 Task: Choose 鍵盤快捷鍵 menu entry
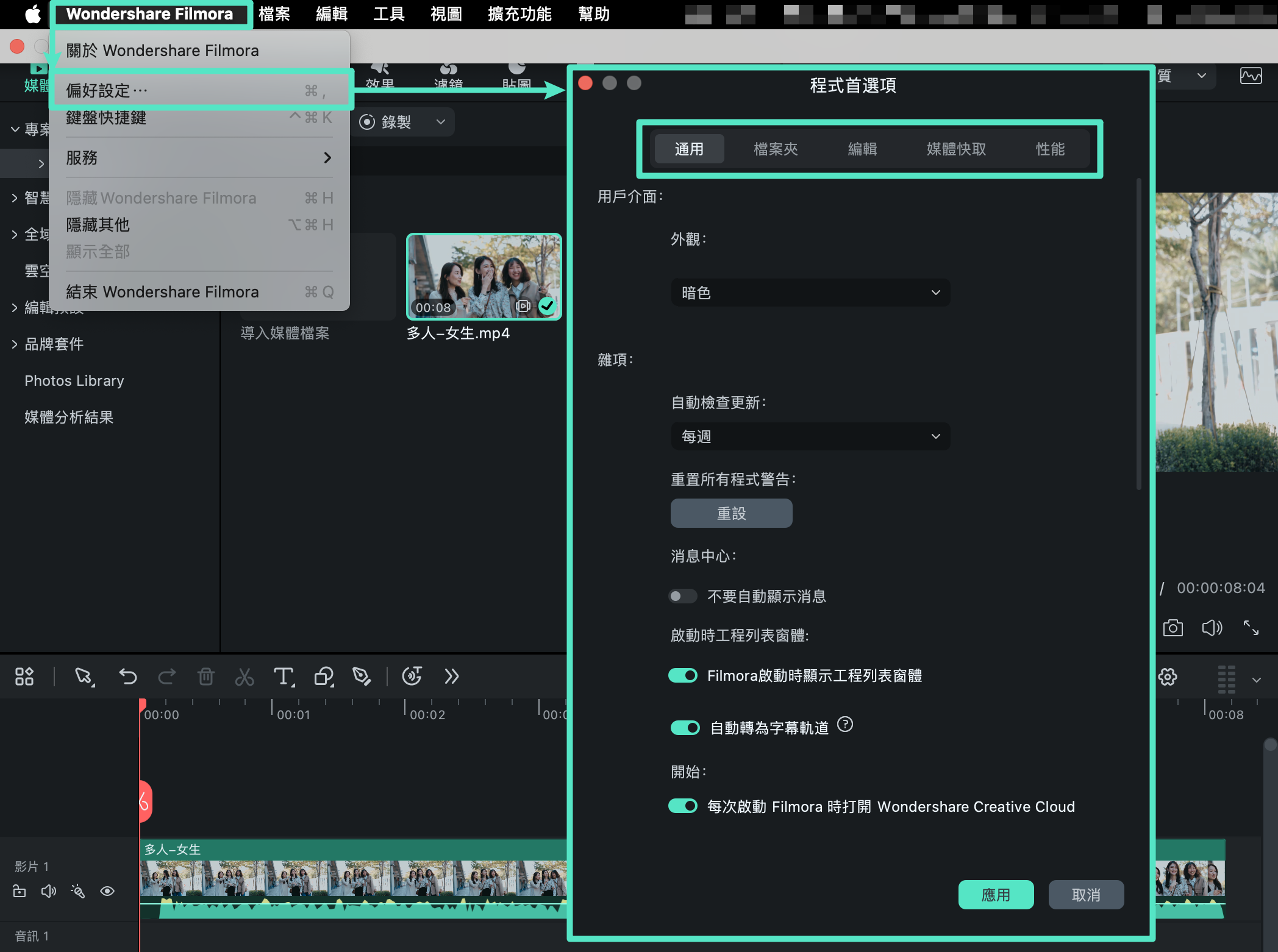[200, 118]
